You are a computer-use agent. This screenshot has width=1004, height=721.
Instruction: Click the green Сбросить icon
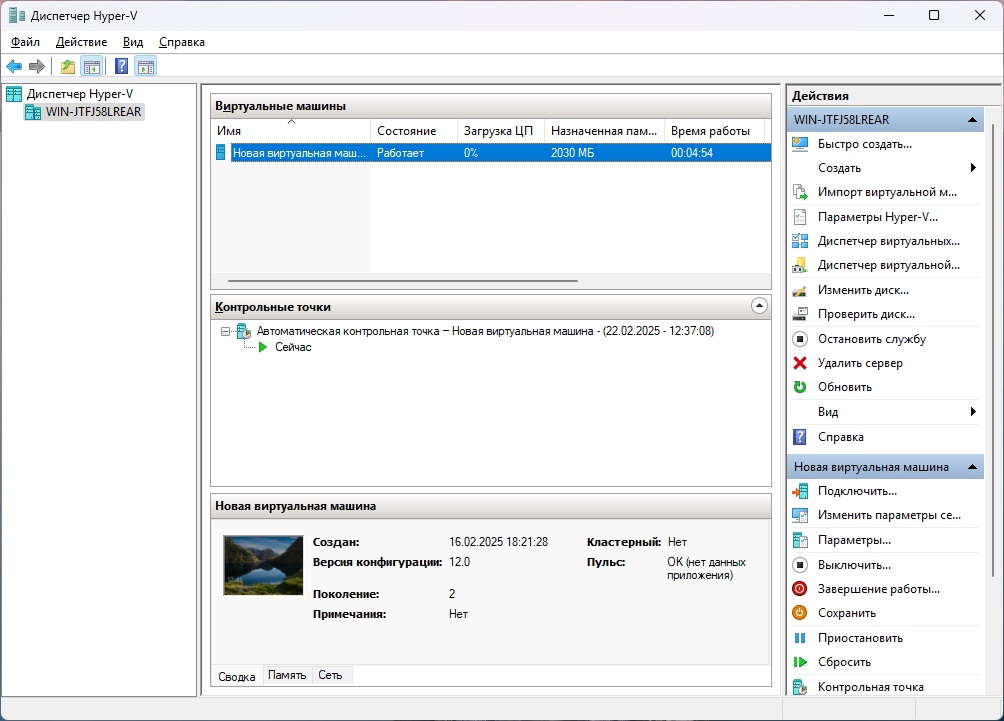[800, 662]
